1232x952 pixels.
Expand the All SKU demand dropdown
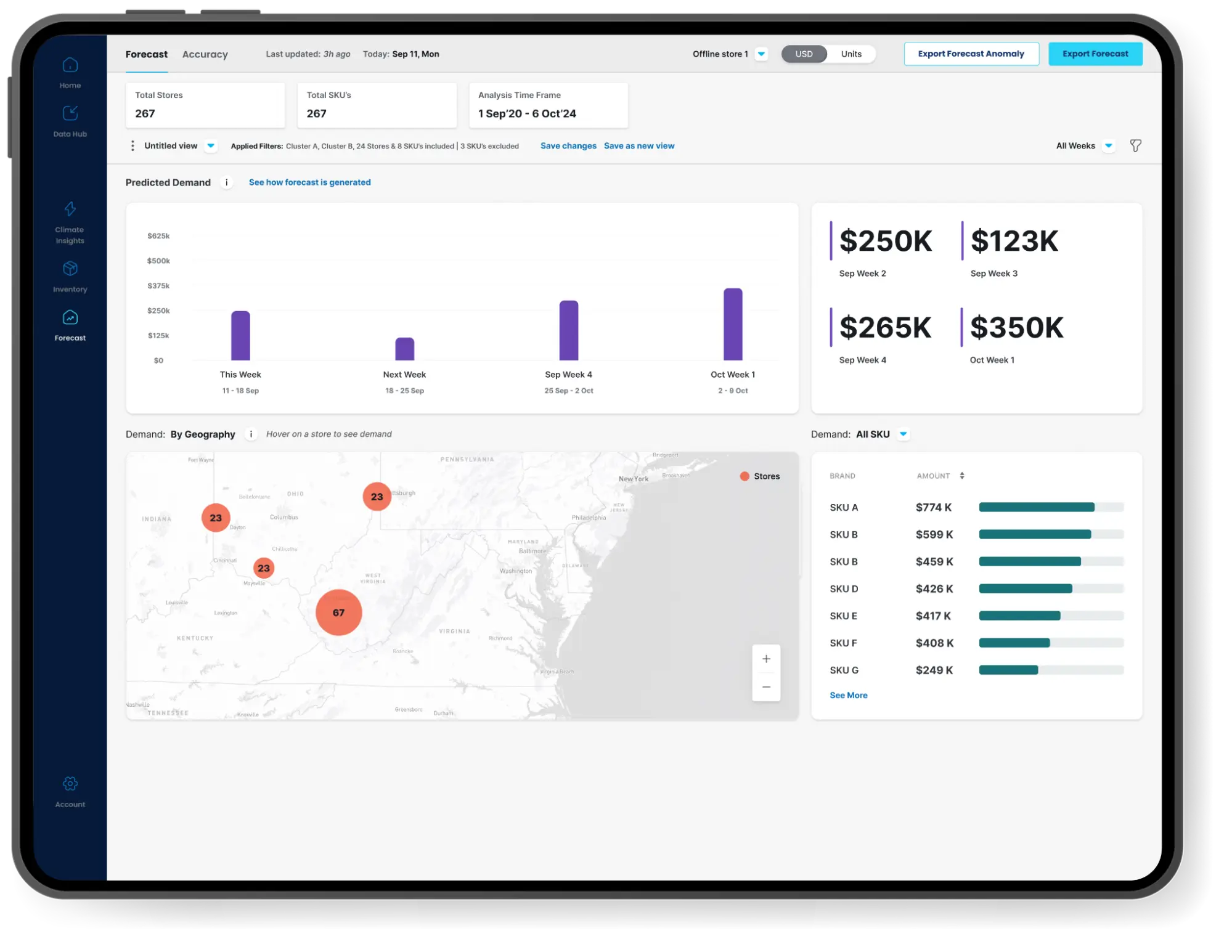pyautogui.click(x=903, y=434)
